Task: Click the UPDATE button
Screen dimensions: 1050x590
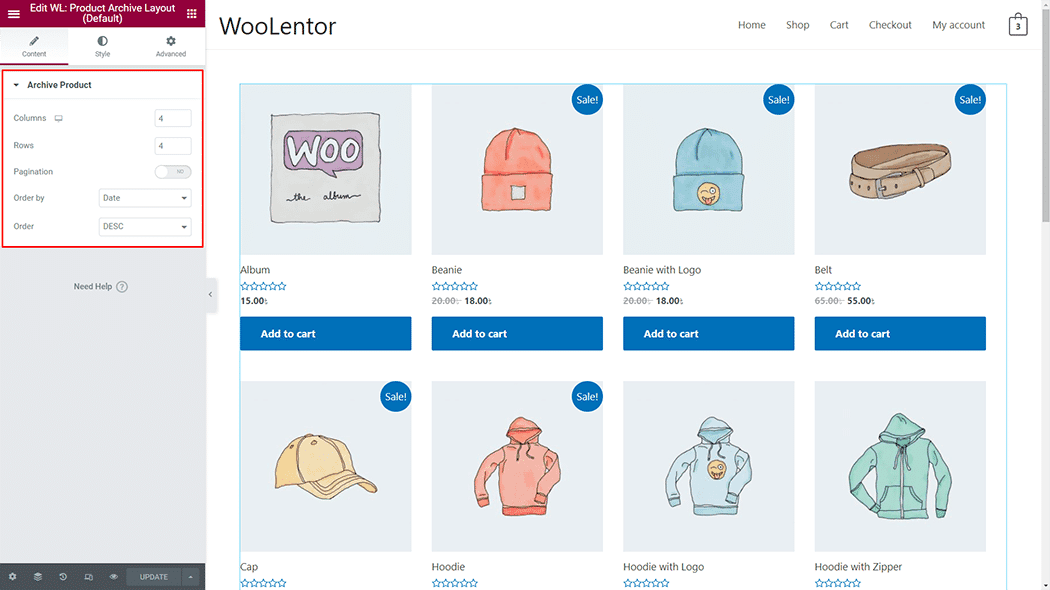Action: coord(153,577)
